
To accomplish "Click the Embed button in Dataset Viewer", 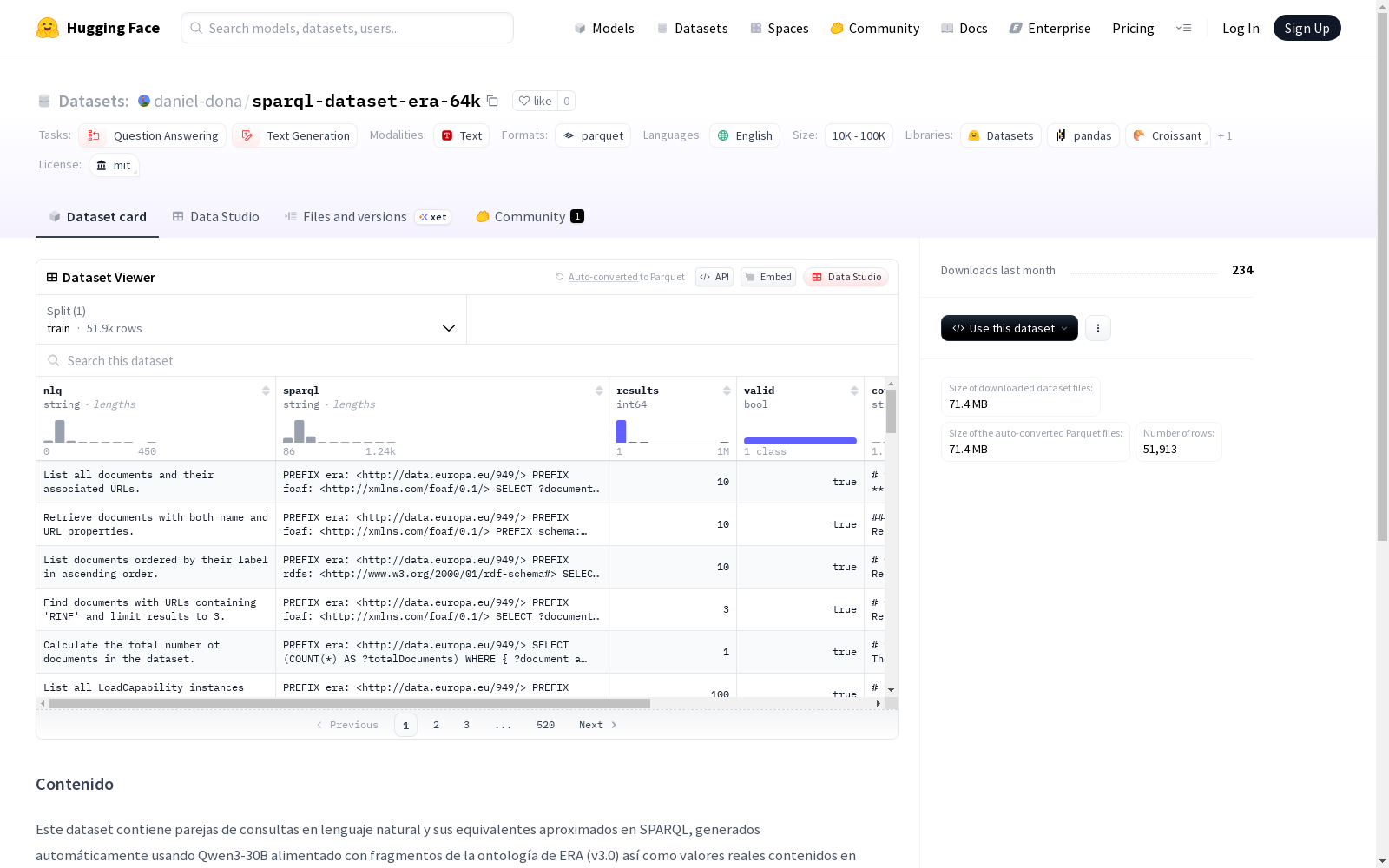I will [768, 277].
